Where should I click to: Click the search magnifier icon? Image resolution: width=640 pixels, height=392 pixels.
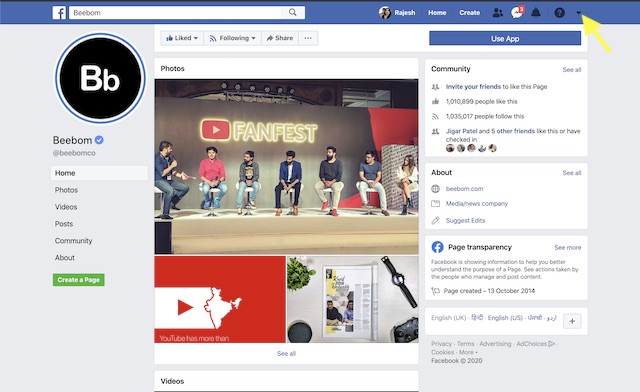[x=293, y=13]
